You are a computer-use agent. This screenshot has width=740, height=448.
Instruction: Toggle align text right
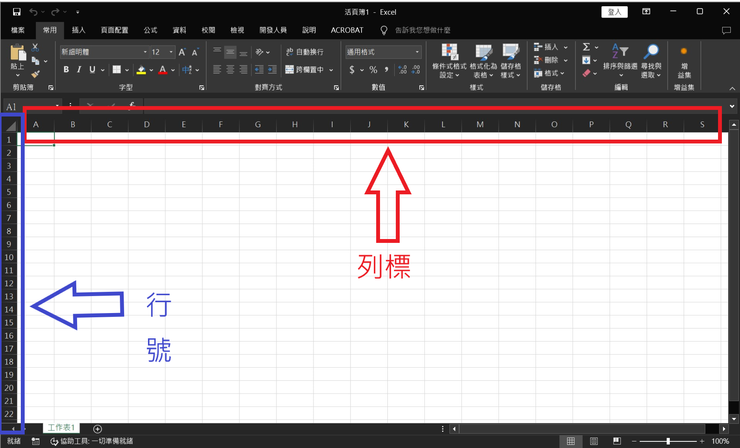pos(243,70)
